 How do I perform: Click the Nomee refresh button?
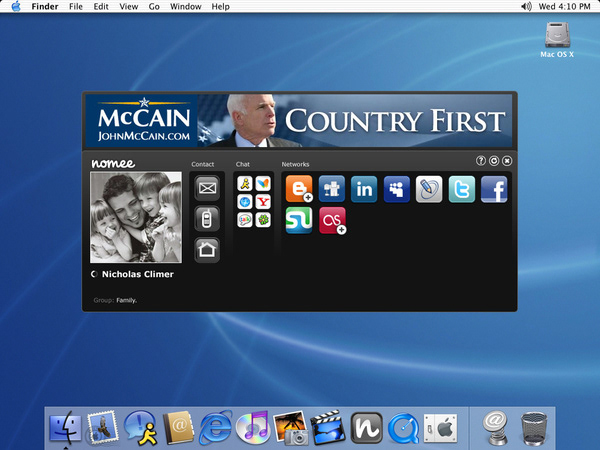494,161
